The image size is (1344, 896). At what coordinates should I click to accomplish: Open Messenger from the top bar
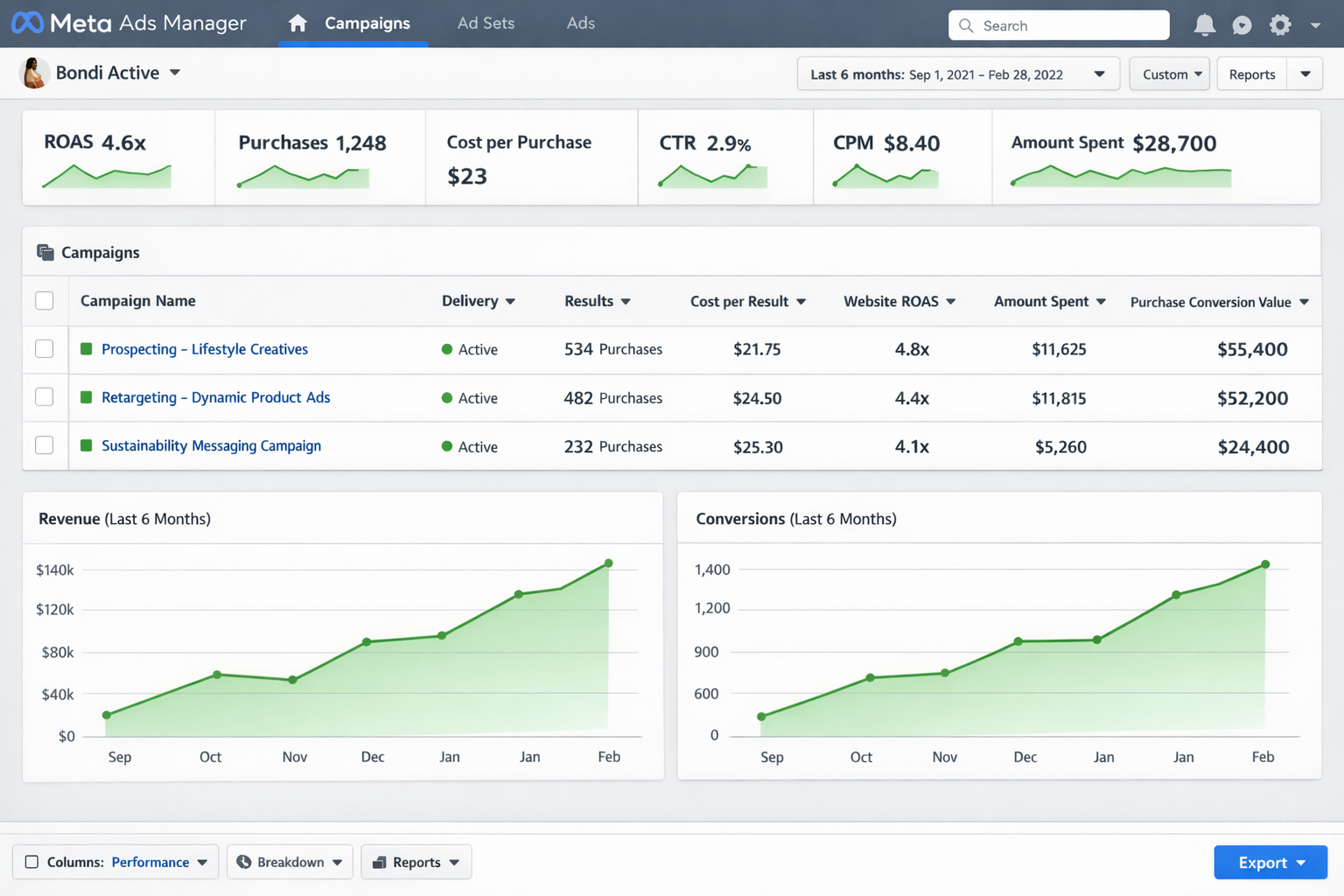coord(1242,24)
